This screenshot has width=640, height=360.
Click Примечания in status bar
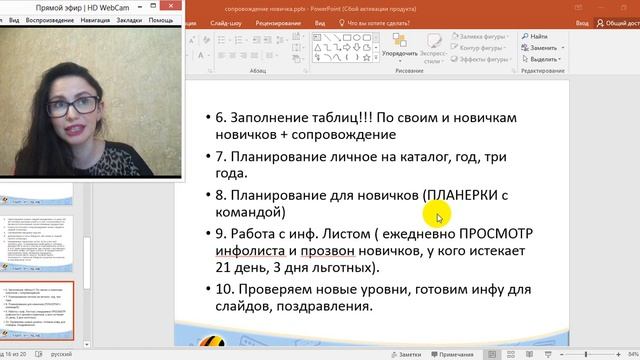click(452, 354)
